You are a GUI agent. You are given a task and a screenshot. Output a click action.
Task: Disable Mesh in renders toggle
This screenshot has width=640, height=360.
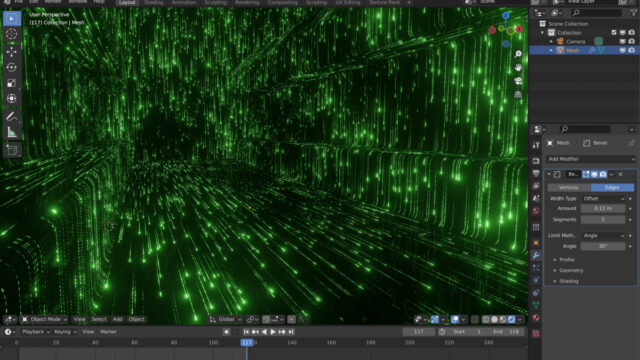coord(632,50)
